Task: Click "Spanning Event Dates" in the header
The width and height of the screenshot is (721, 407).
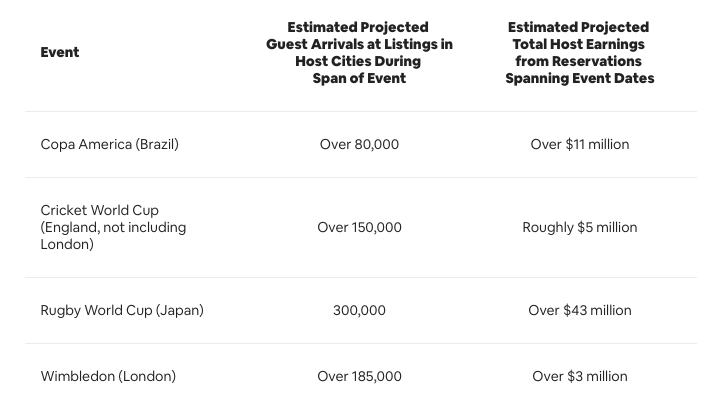Action: [579, 78]
